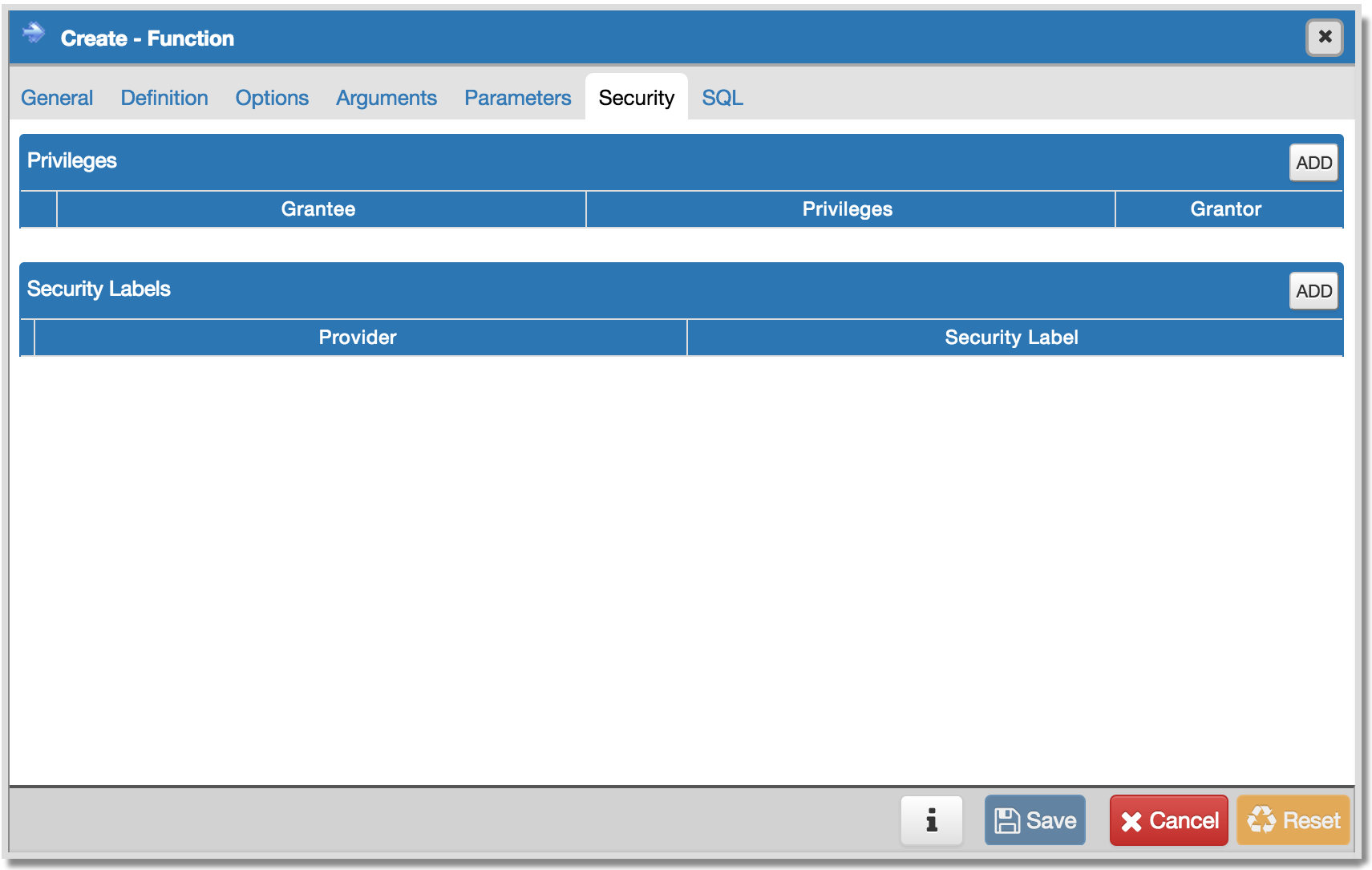Image resolution: width=1372 pixels, height=870 pixels.
Task: Add a new row in Privileges section
Action: 1313,163
